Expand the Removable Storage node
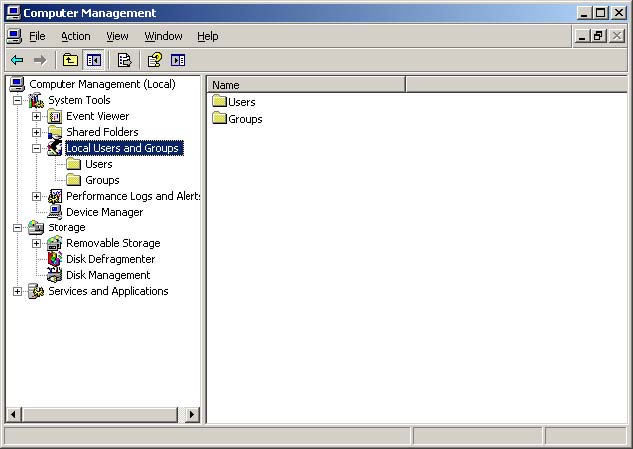The image size is (633, 449). coord(36,243)
